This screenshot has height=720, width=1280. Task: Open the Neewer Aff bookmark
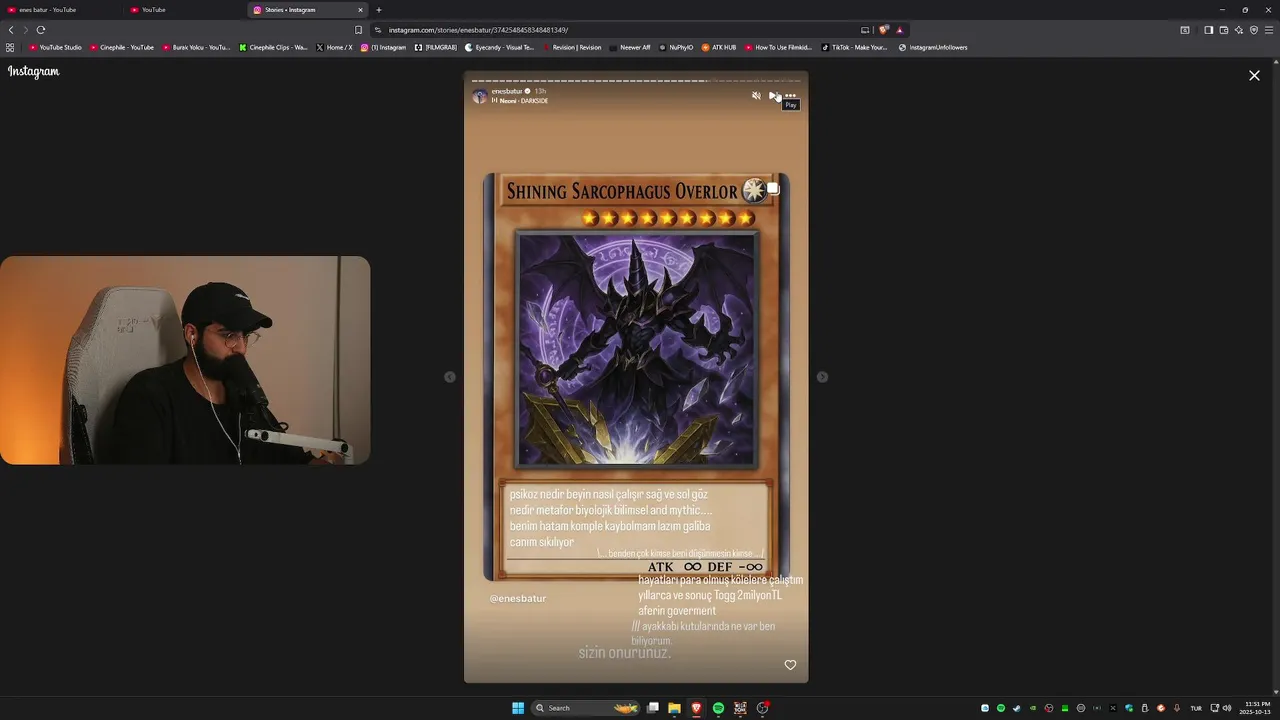tap(630, 47)
